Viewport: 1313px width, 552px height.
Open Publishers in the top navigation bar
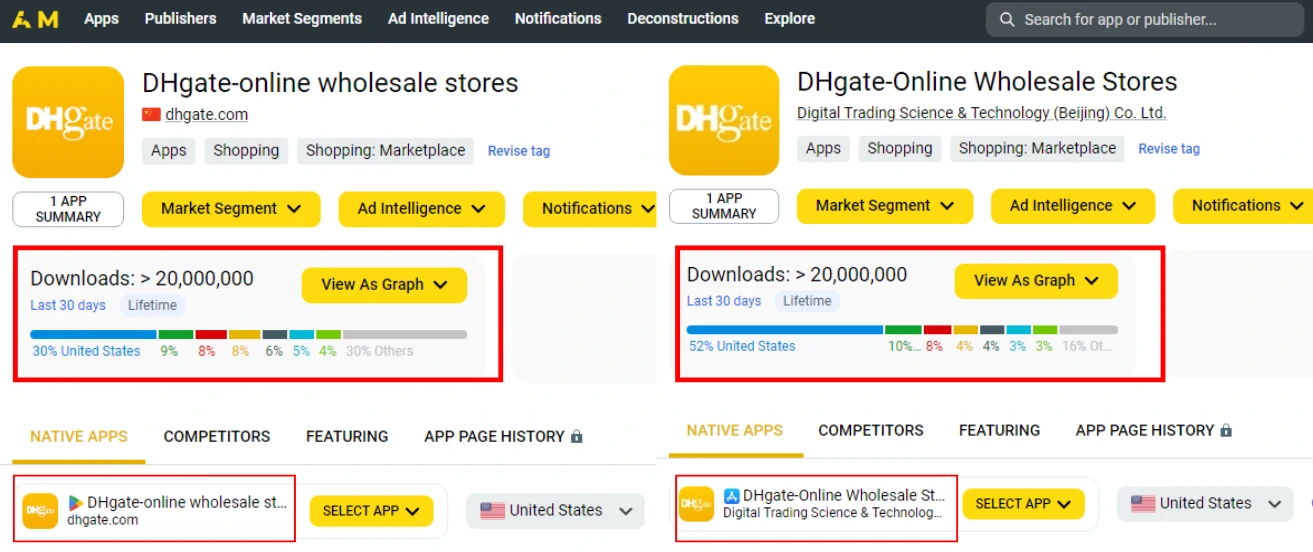point(180,19)
